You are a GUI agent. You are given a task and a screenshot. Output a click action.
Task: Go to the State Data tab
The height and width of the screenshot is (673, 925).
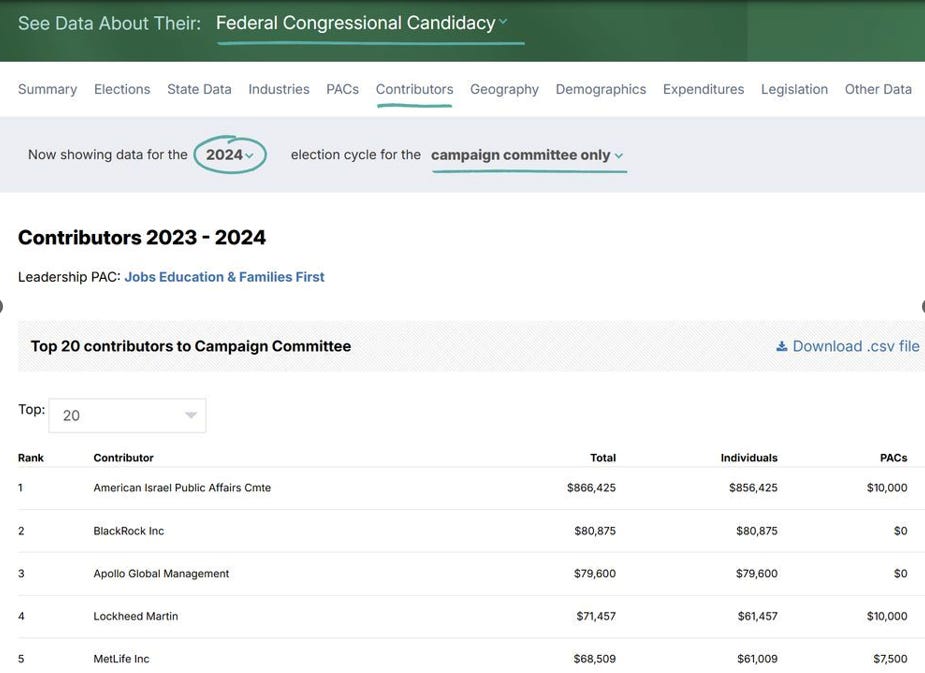(199, 89)
